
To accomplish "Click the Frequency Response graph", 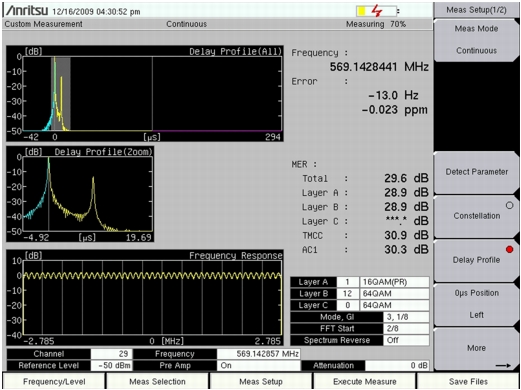I will [x=145, y=298].
